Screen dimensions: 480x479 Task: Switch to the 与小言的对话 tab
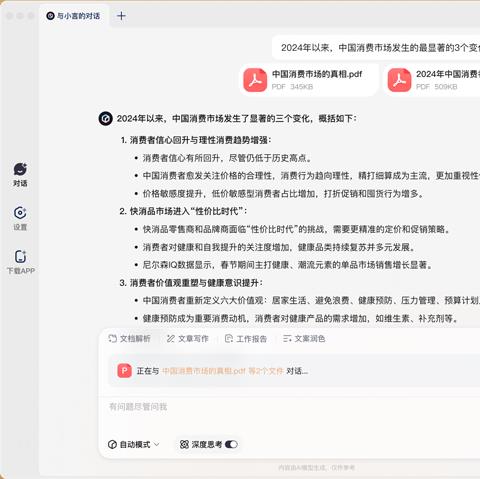(x=73, y=16)
